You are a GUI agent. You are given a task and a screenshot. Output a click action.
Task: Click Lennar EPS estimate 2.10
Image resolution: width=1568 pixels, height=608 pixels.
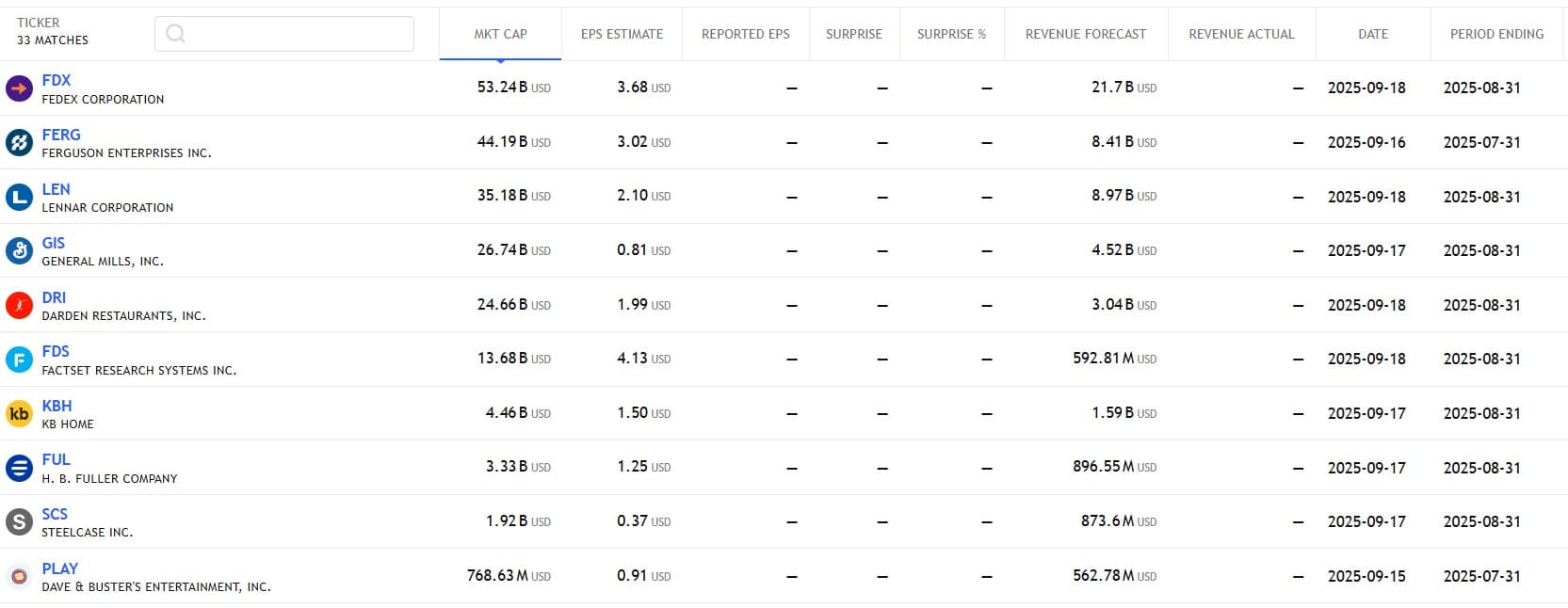[x=644, y=196]
